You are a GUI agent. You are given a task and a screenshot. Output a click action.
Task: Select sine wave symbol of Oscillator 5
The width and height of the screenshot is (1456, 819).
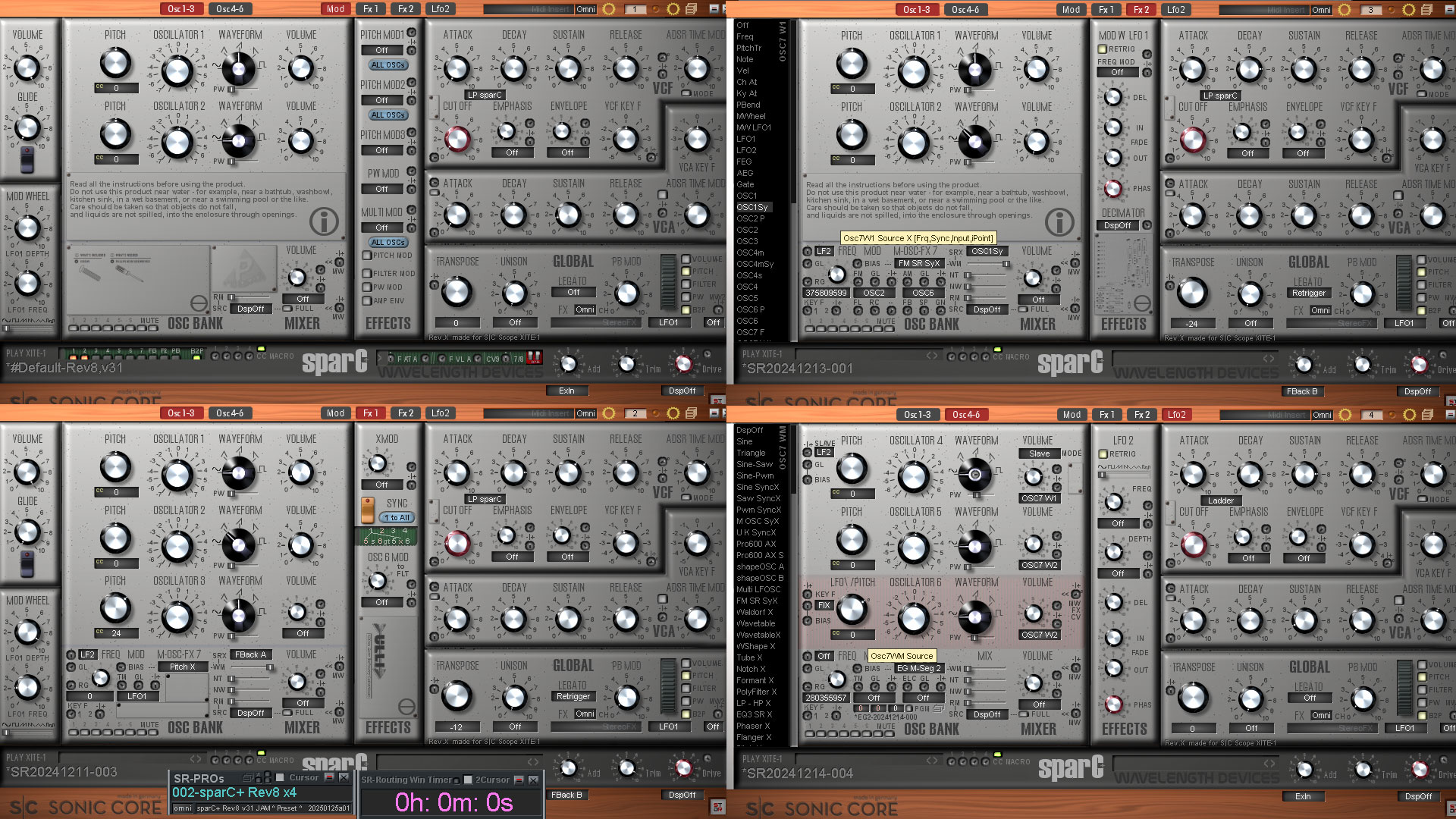954,541
